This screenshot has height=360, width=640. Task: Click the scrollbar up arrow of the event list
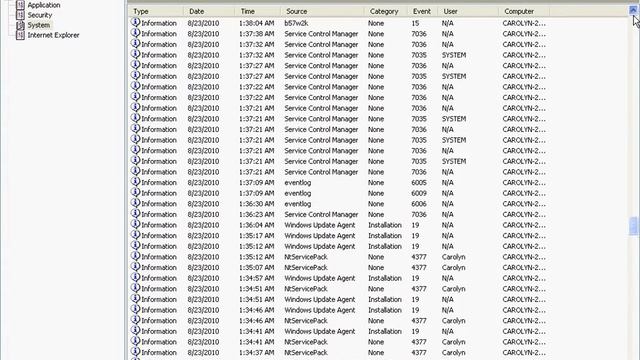click(633, 11)
